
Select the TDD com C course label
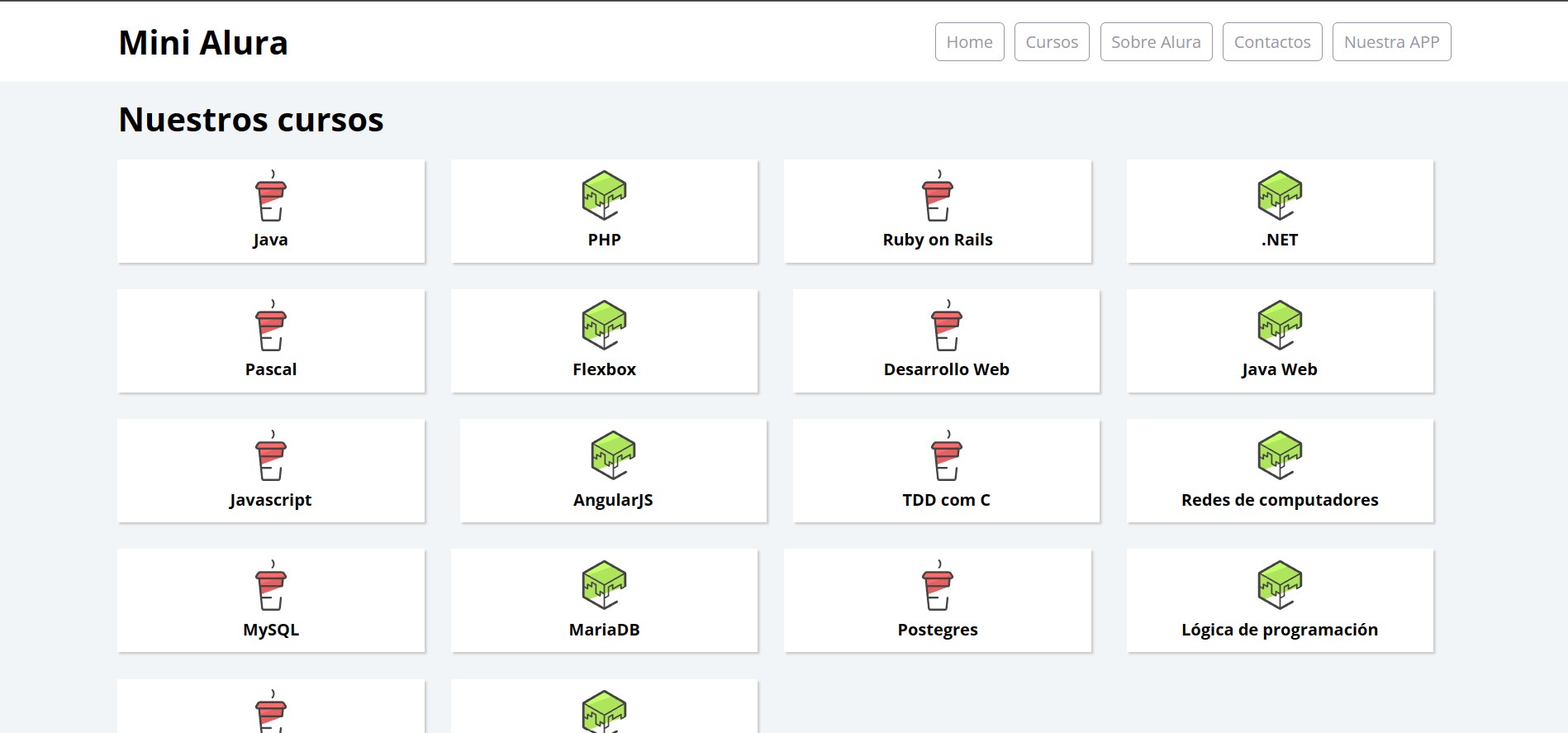[947, 500]
